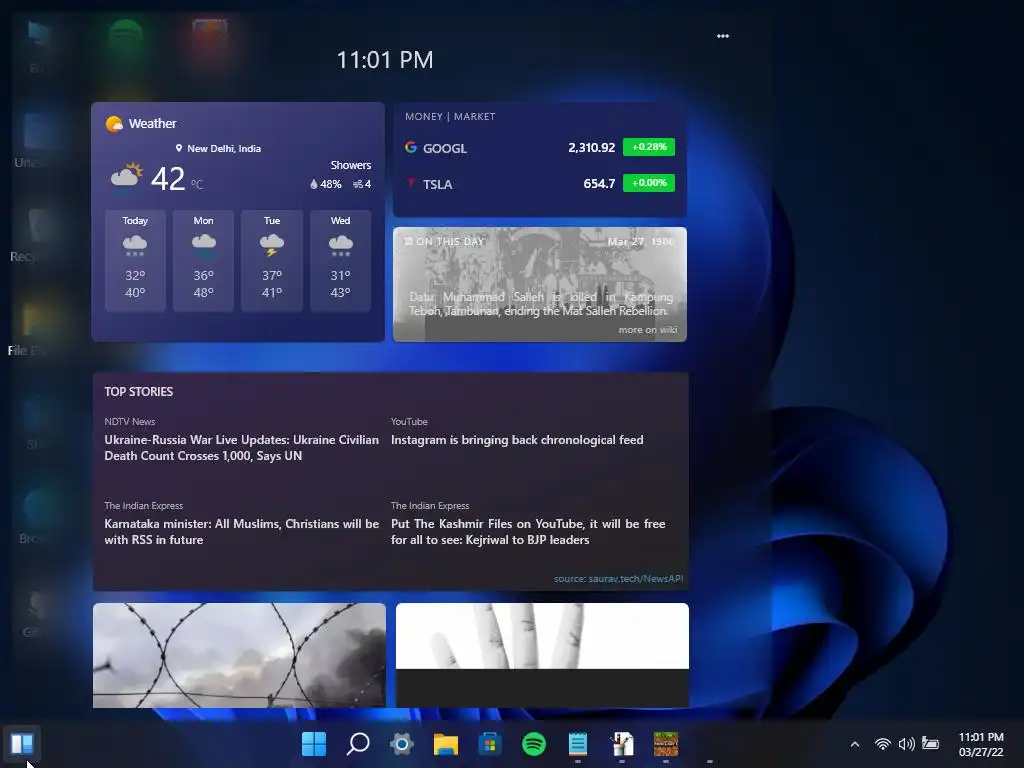Select the Today forecast card
This screenshot has height=768, width=1024.
coord(135,260)
